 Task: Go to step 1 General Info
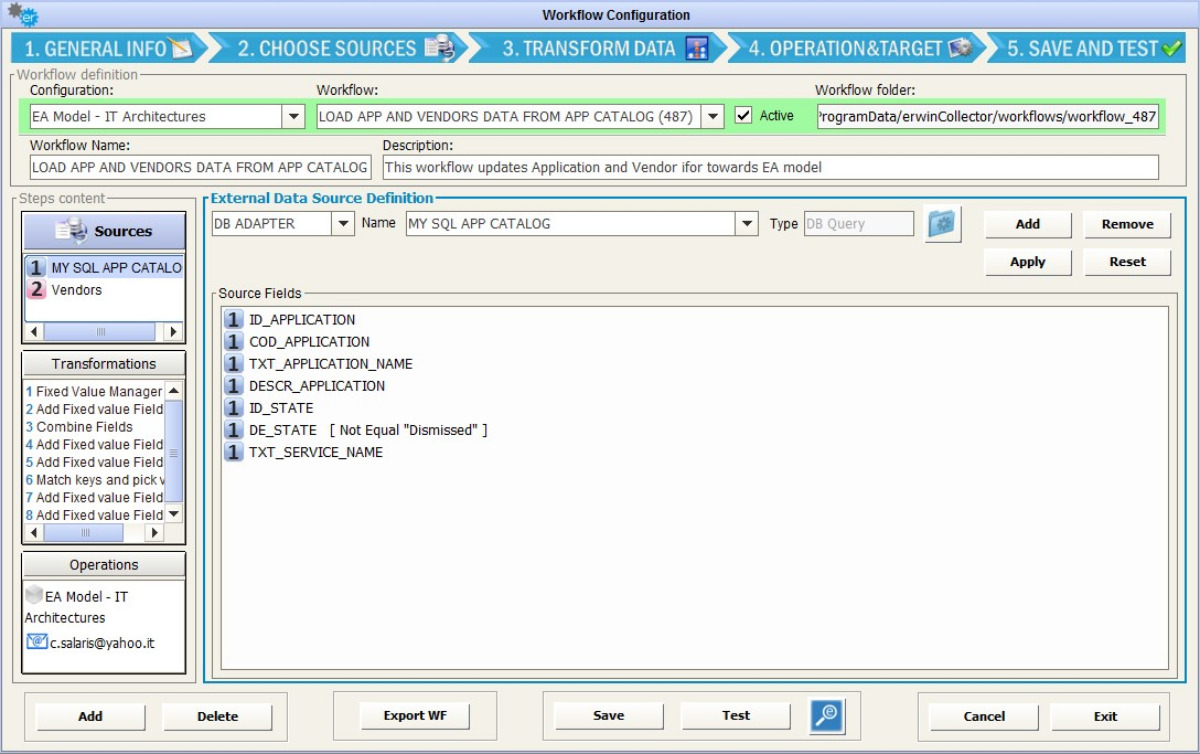pyautogui.click(x=107, y=48)
